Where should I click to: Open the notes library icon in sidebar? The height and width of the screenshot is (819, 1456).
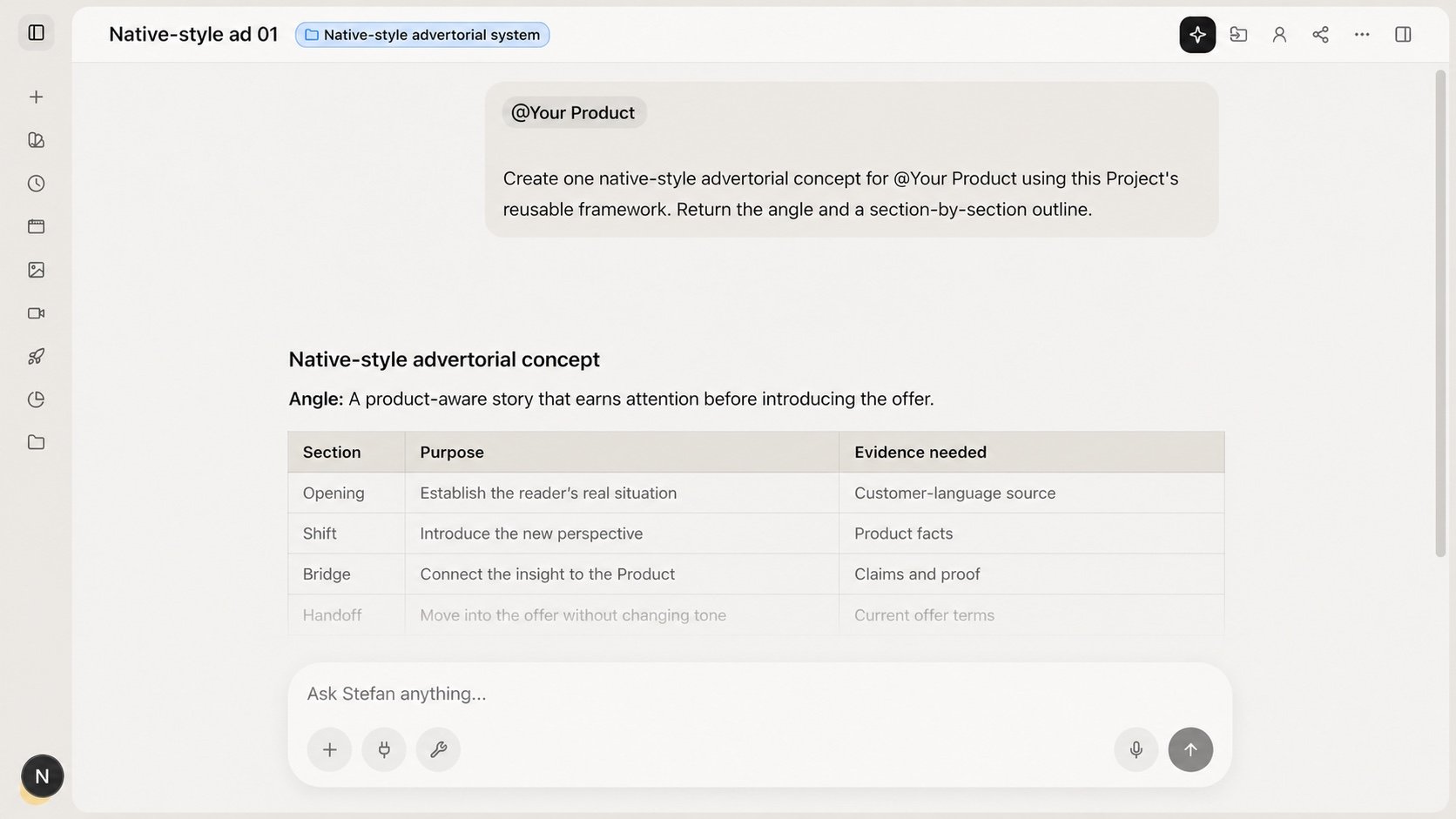click(36, 140)
